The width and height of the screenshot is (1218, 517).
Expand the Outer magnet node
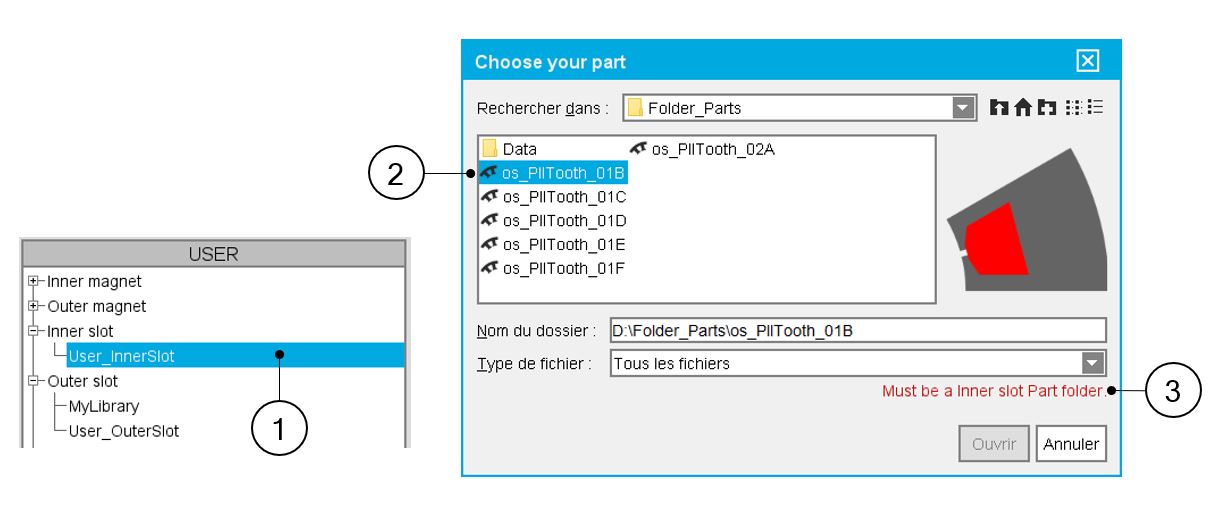[36, 306]
